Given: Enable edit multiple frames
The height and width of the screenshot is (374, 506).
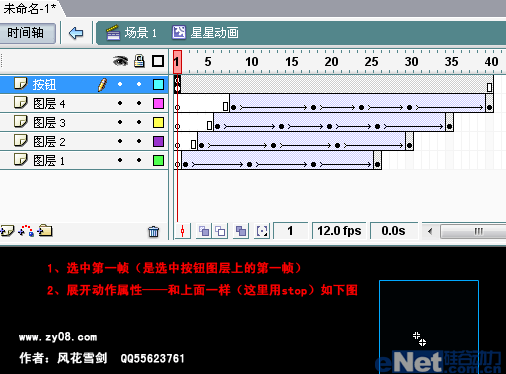Looking at the screenshot, I should (241, 231).
